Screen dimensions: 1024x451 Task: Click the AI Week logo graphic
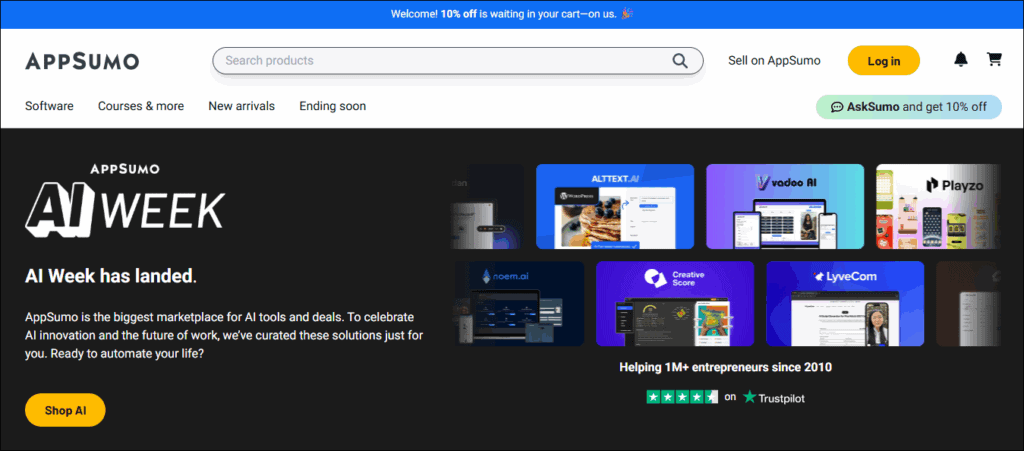pyautogui.click(x=125, y=201)
